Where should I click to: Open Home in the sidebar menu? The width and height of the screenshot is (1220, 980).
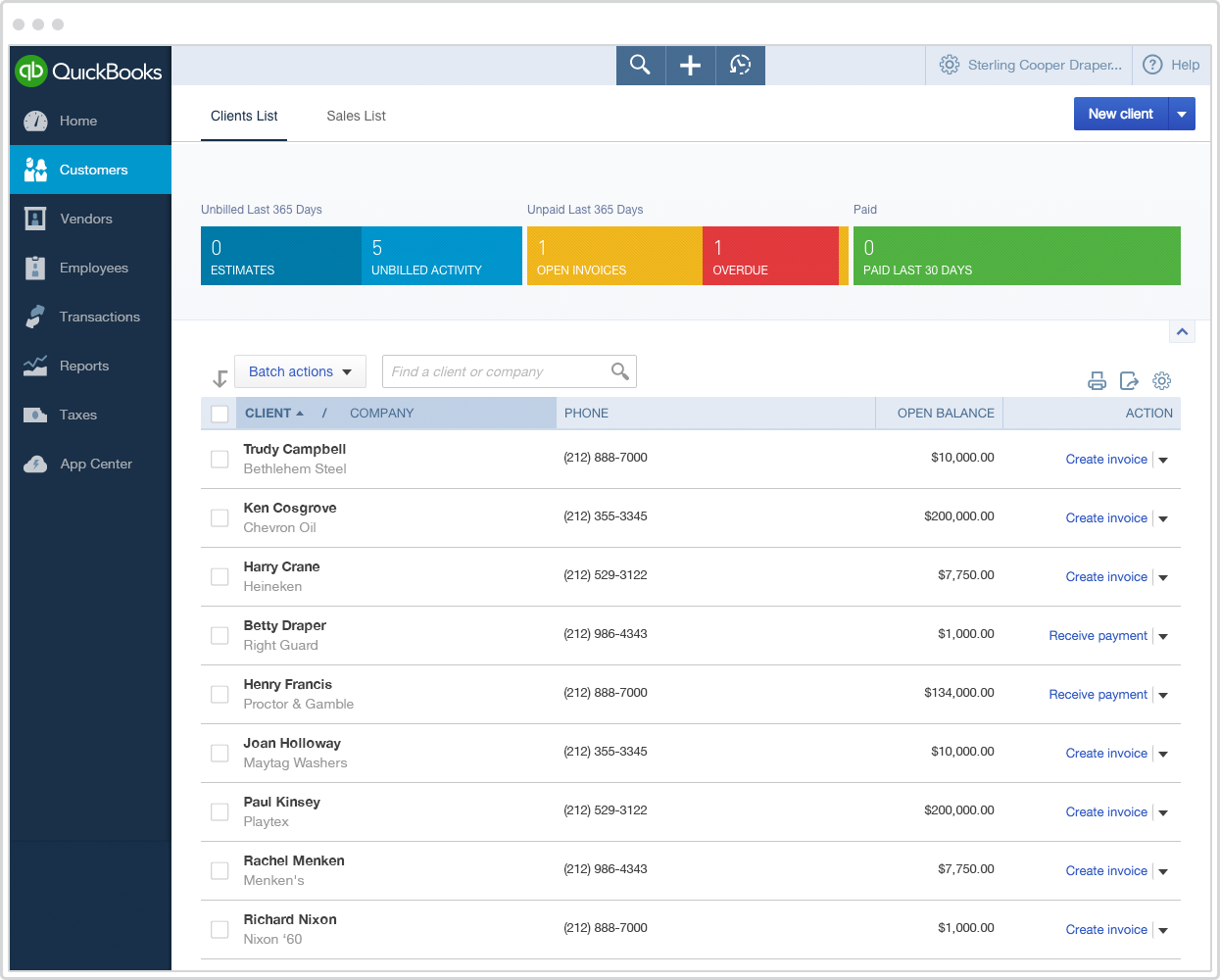point(90,121)
